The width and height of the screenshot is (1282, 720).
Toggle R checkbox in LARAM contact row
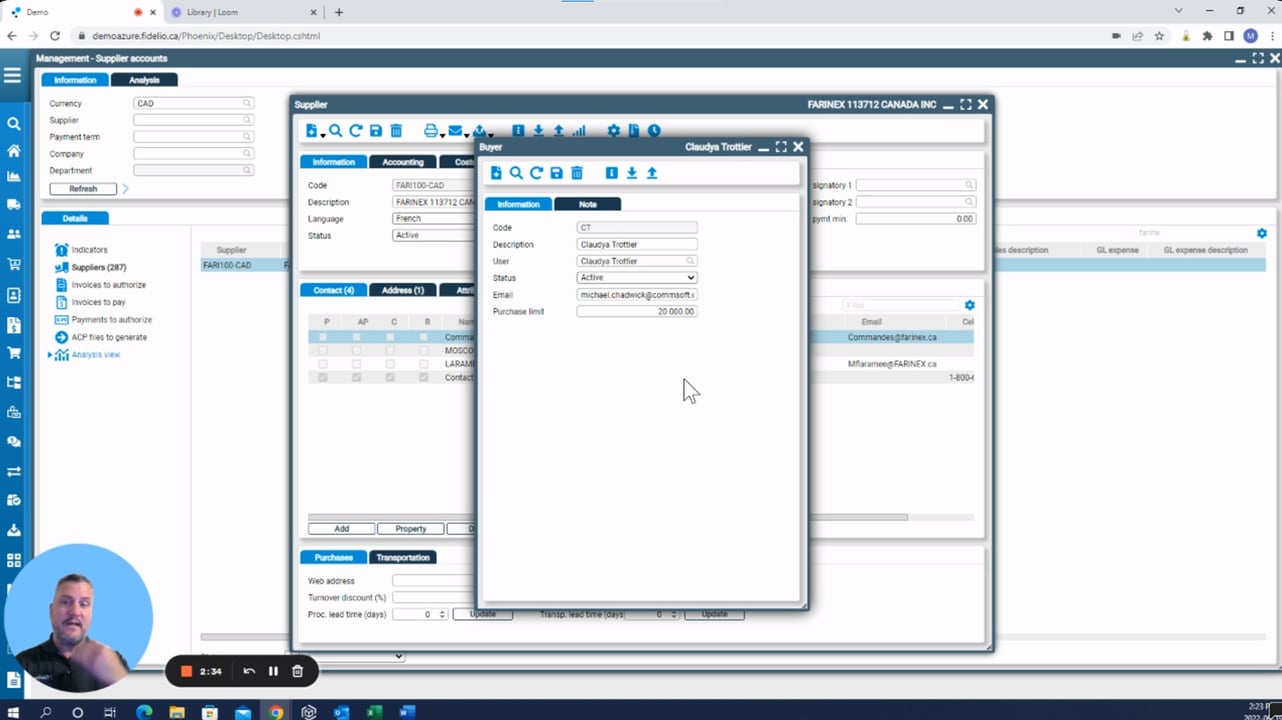click(x=424, y=364)
